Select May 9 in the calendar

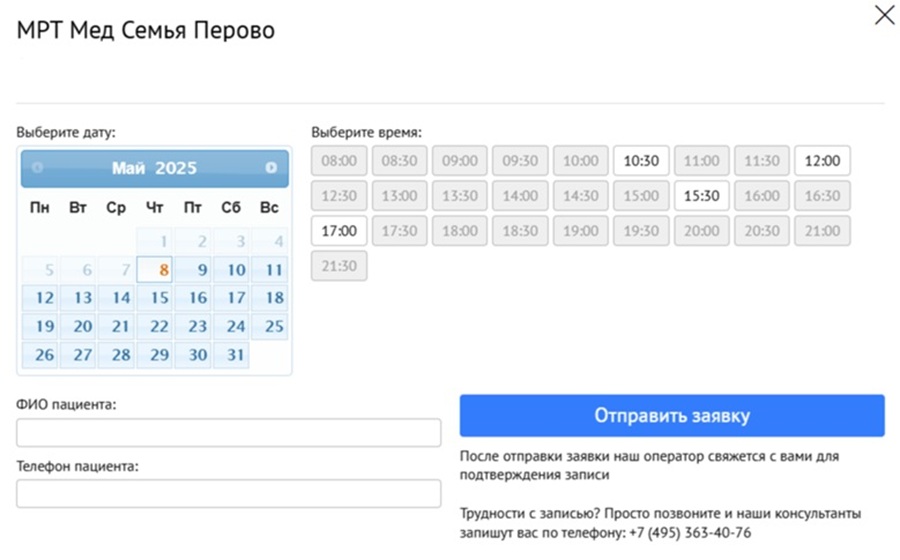click(193, 270)
